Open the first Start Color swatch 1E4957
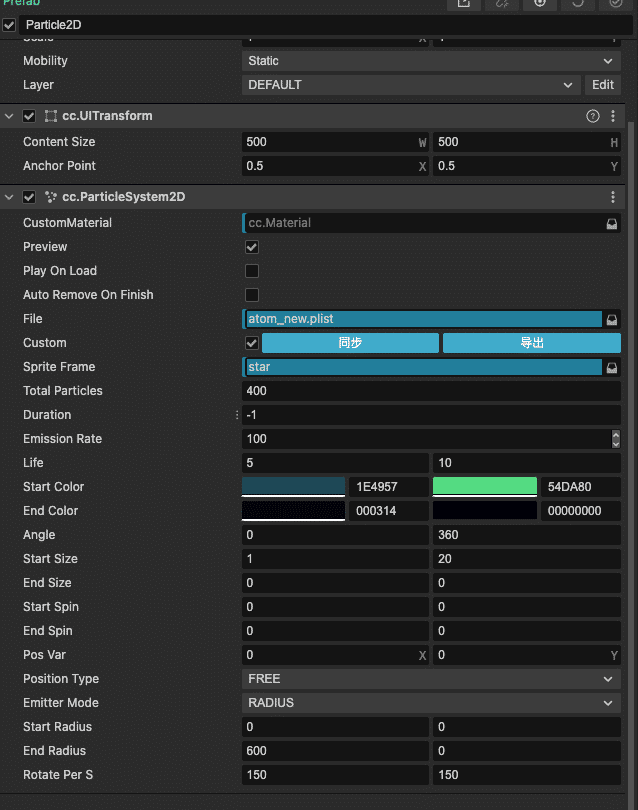Screen dimensions: 638x810 (x=293, y=487)
